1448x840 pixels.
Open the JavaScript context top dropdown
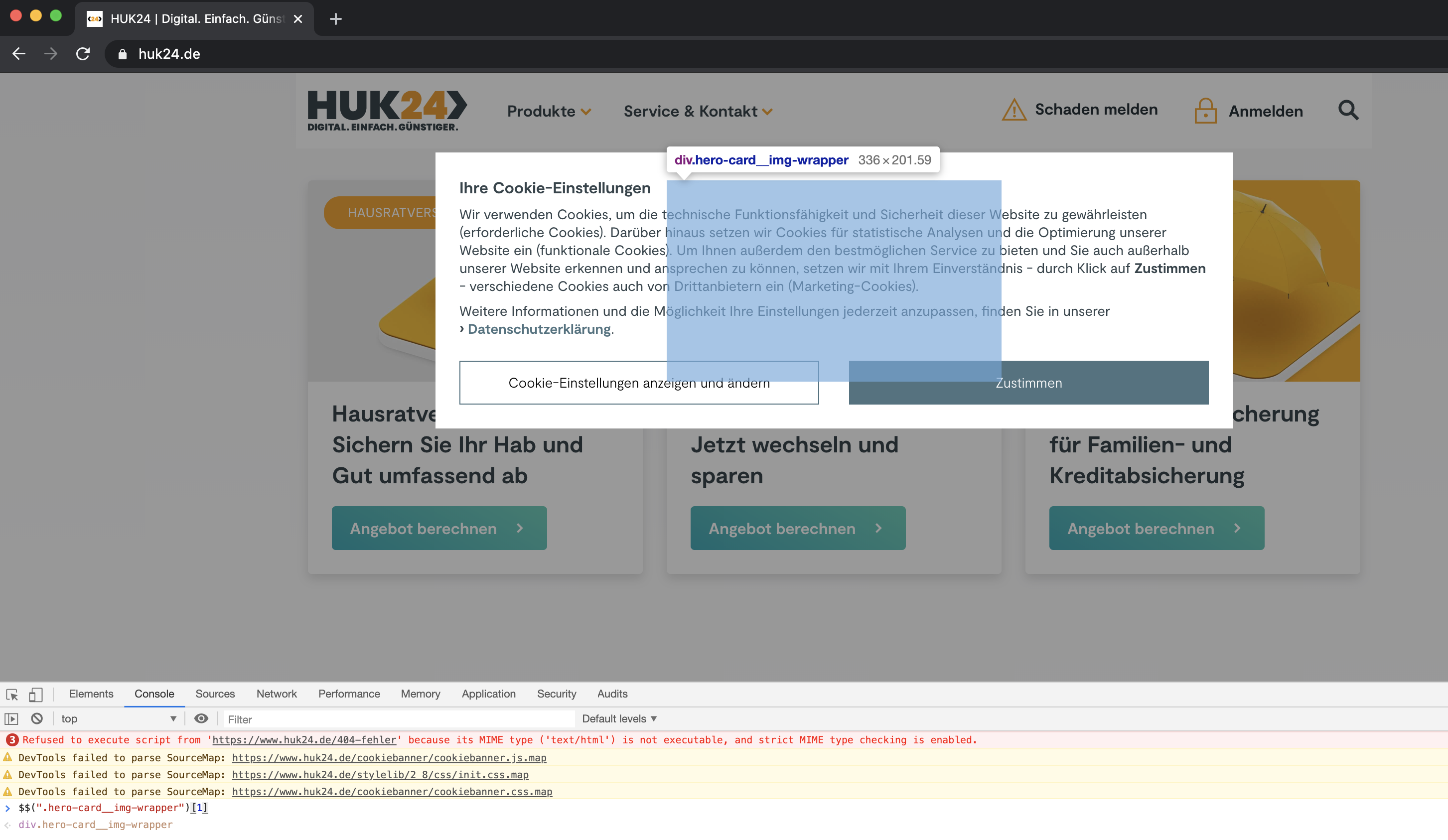point(119,719)
